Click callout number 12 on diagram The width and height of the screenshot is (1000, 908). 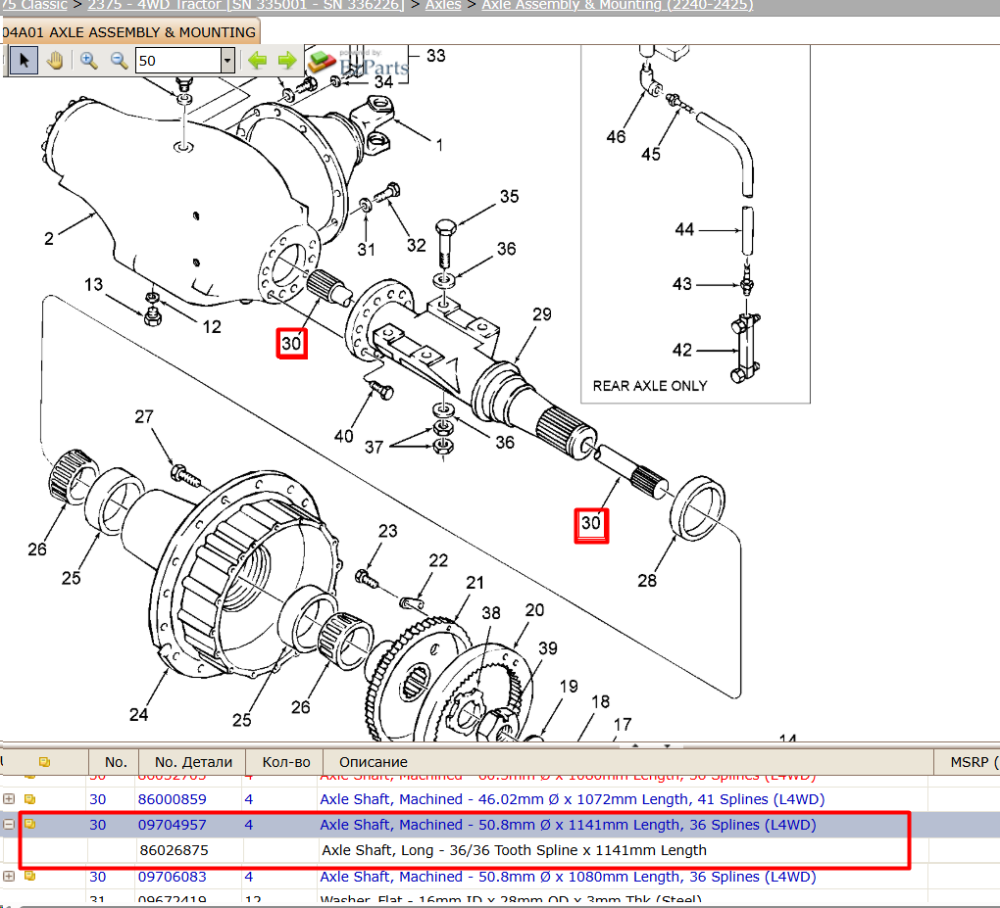pos(212,327)
